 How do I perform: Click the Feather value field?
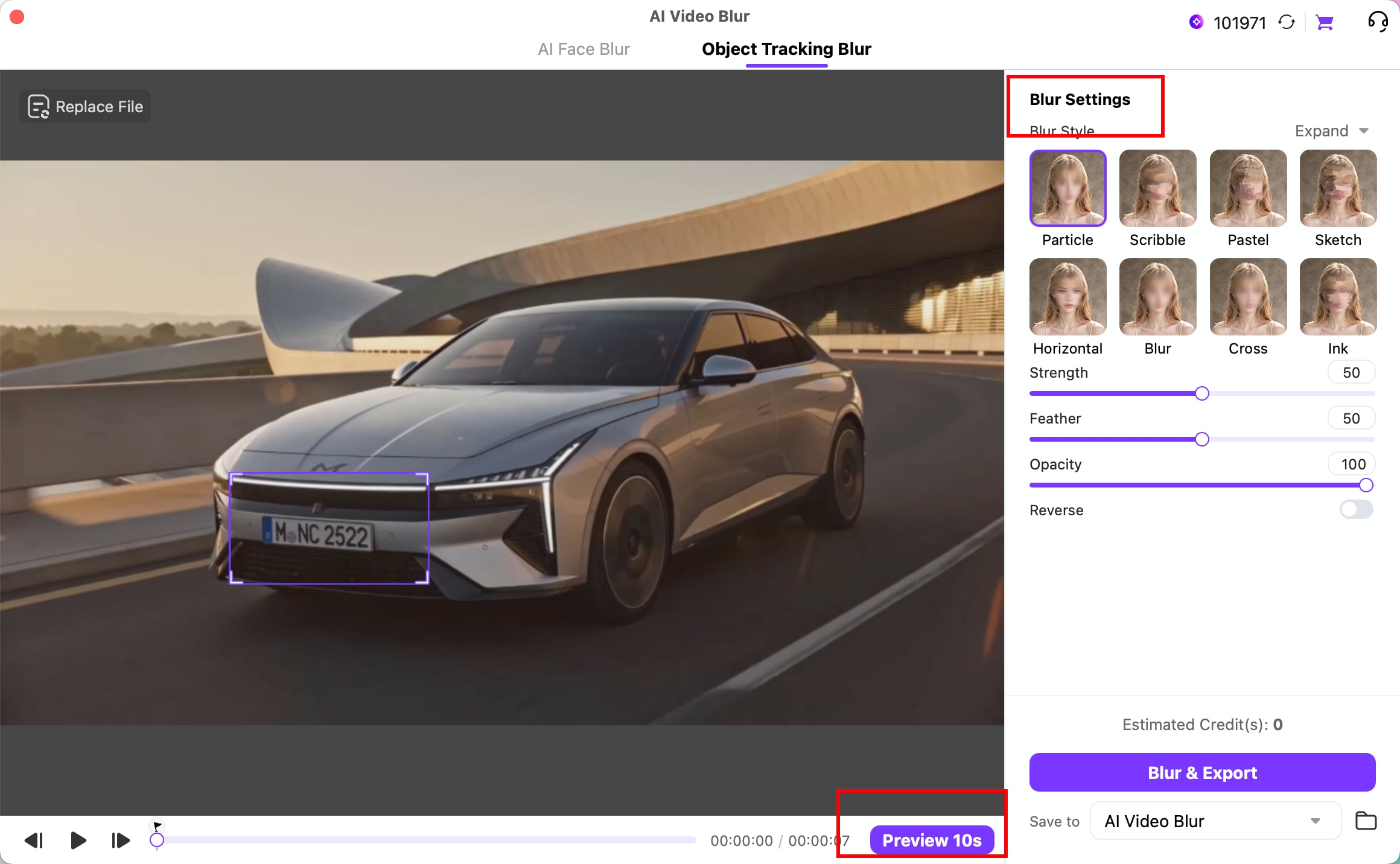tap(1351, 418)
